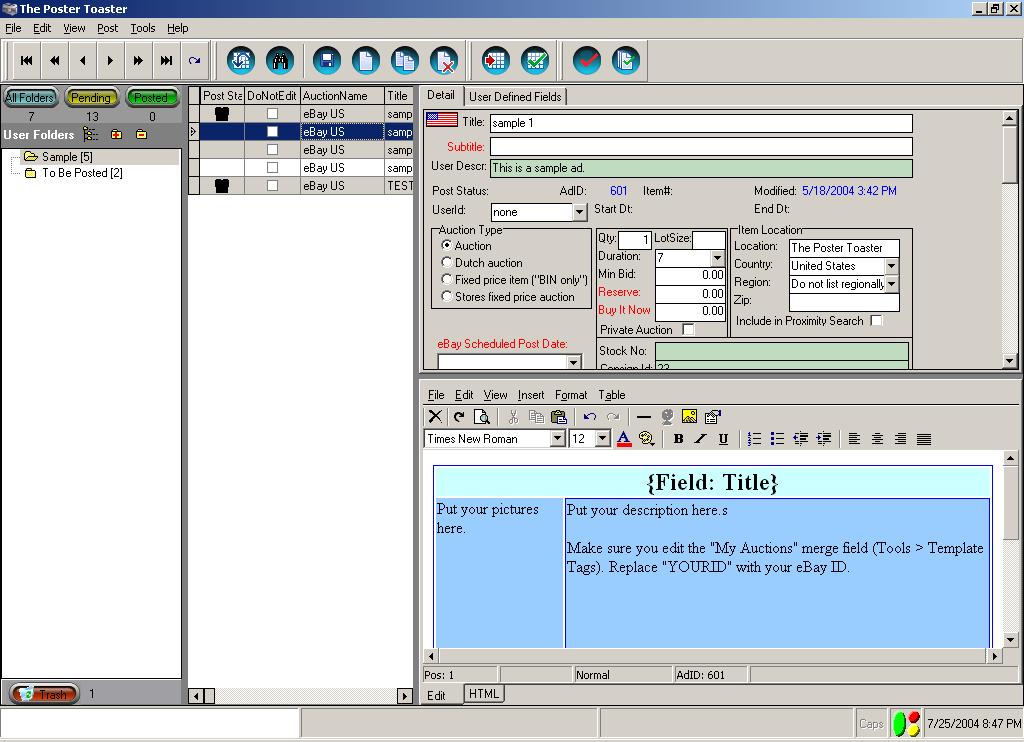The width and height of the screenshot is (1024, 742).
Task: Choose Fixed price item BIN only
Action: (447, 280)
